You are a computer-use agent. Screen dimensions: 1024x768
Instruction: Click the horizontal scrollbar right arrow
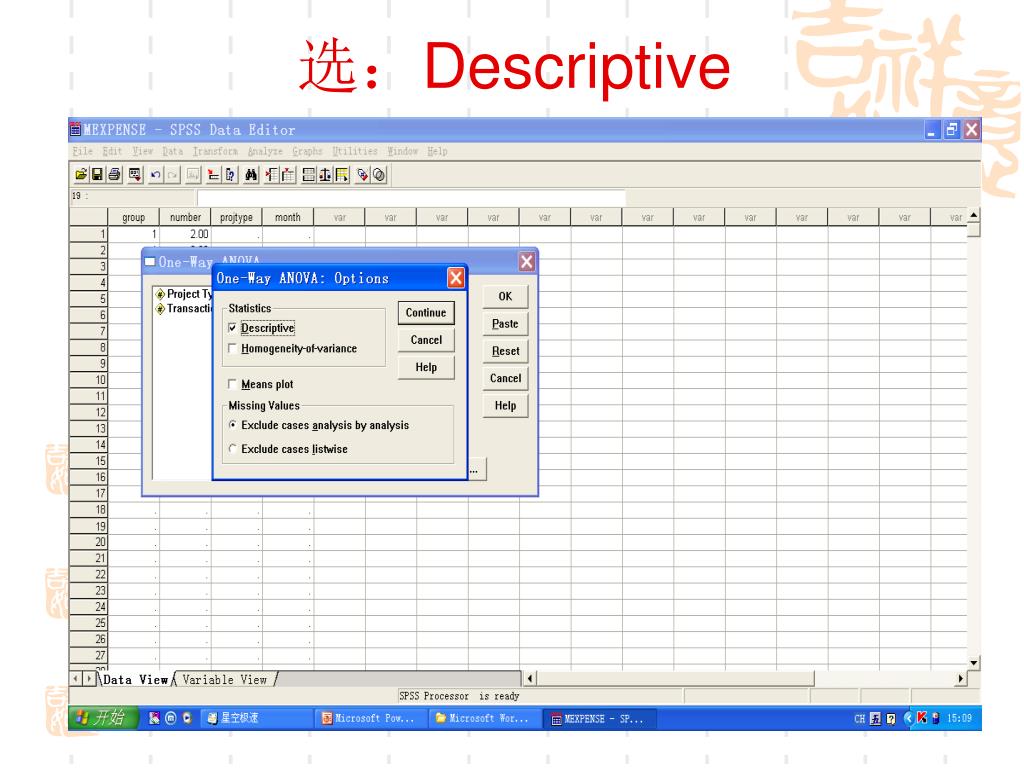(961, 679)
